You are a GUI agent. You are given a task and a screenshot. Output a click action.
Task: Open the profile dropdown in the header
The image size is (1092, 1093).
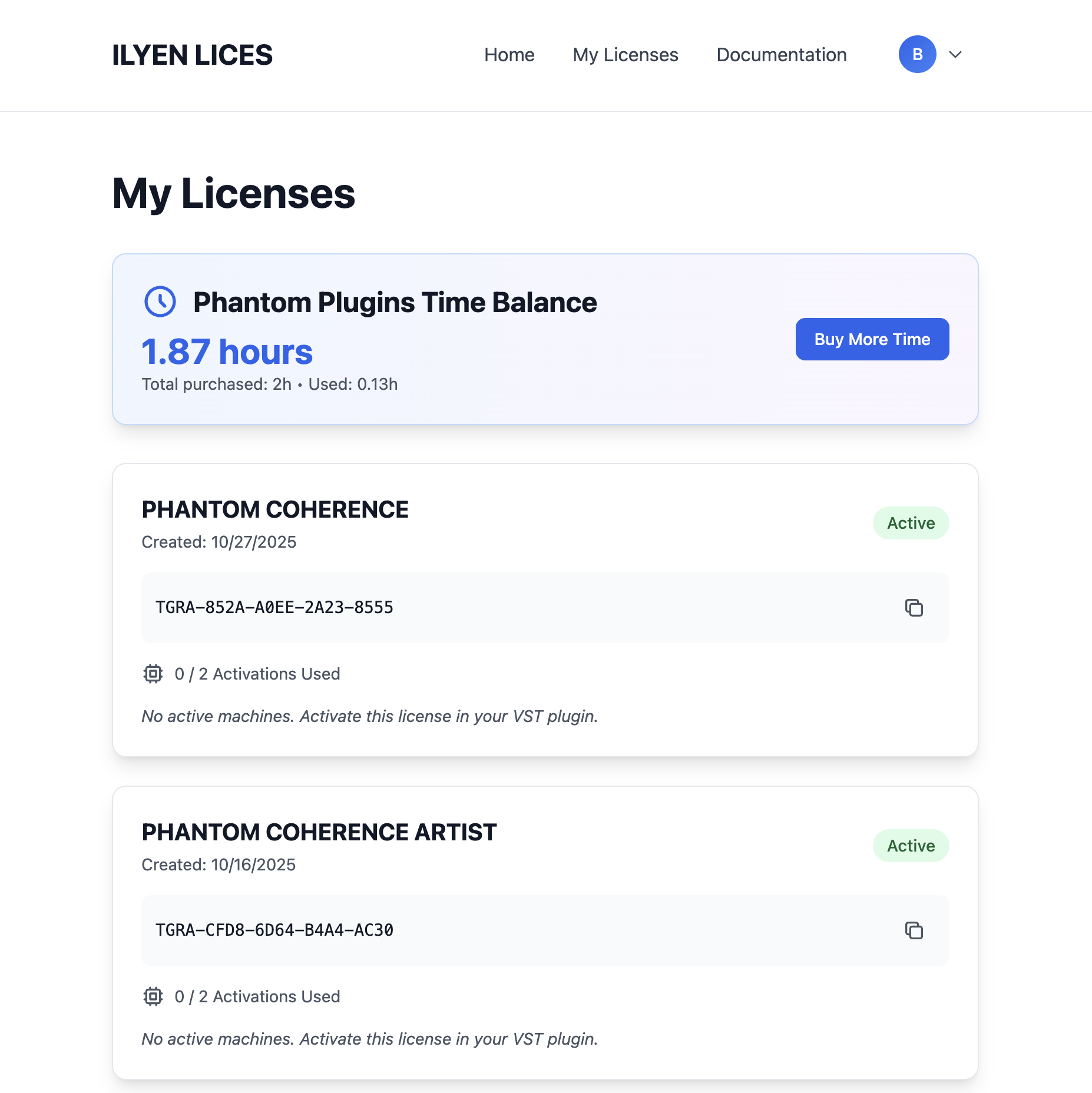(955, 55)
